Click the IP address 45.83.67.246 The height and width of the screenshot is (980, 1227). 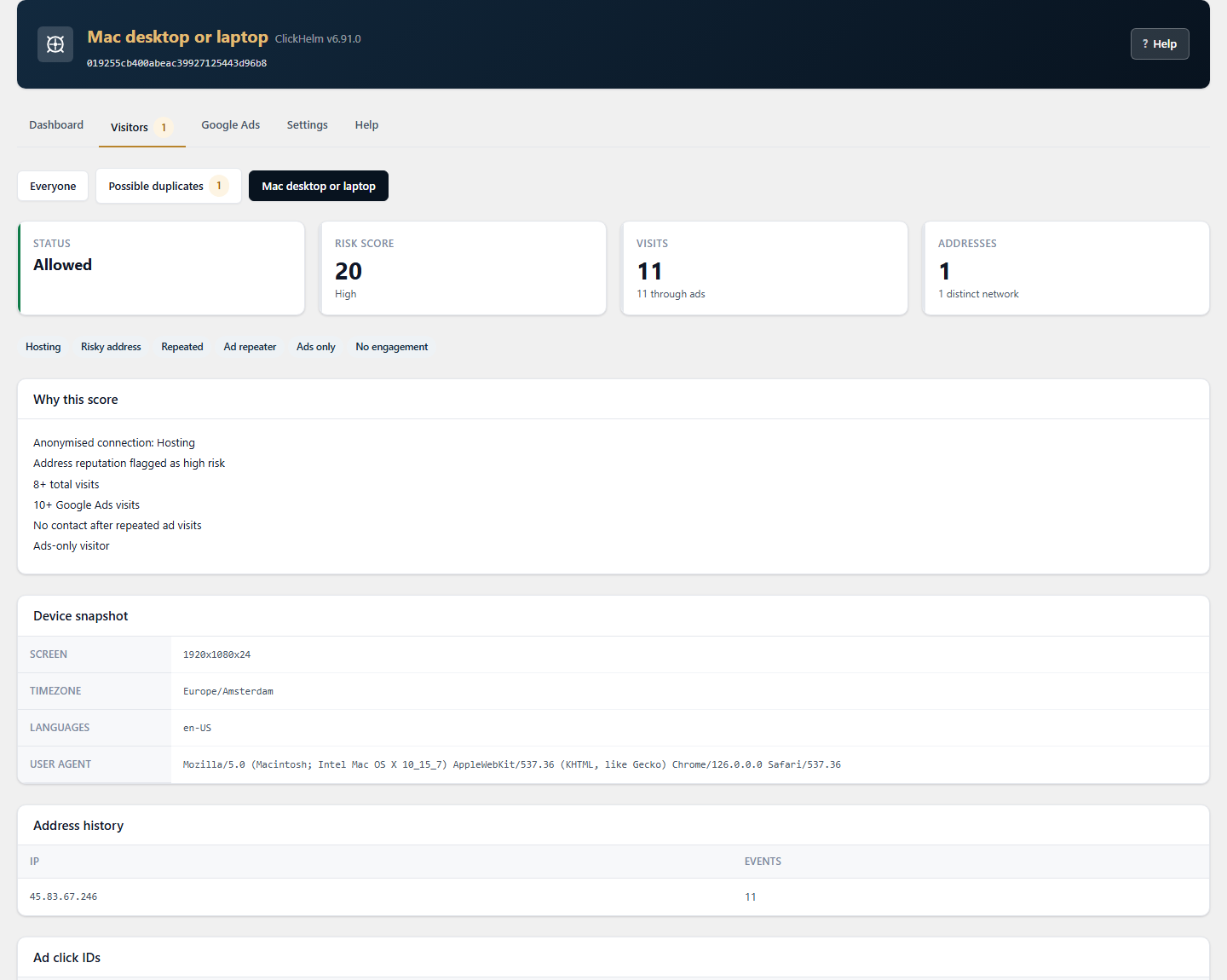click(63, 897)
